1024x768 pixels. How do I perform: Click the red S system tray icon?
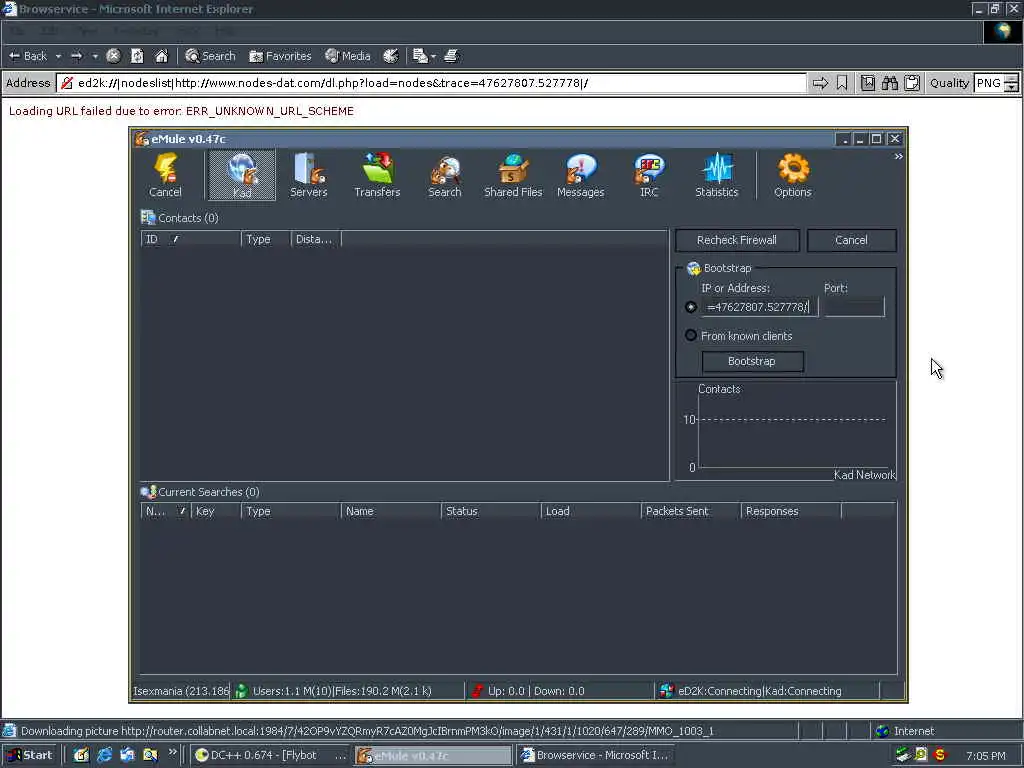point(940,755)
